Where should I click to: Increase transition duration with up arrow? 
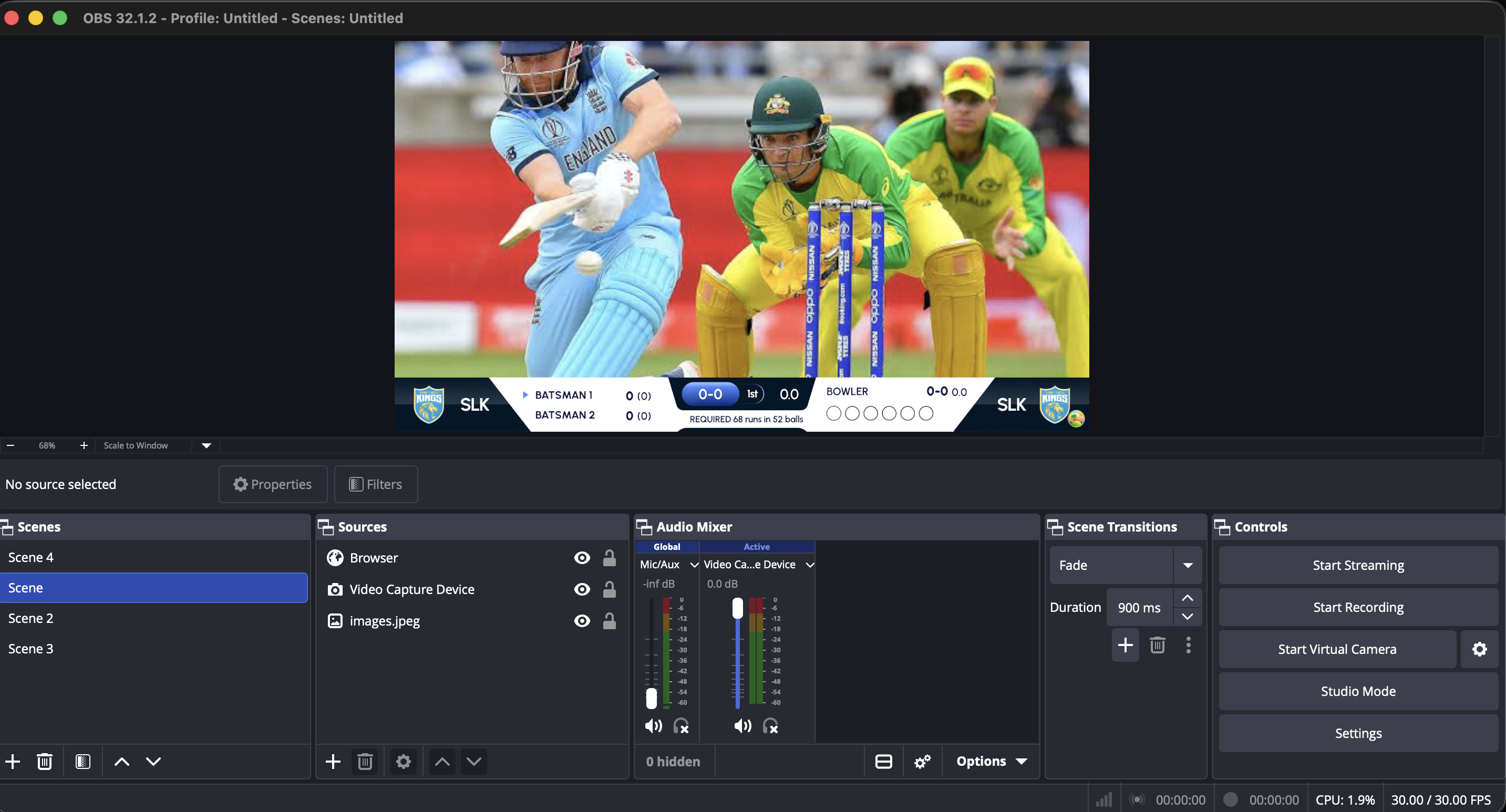click(1188, 598)
